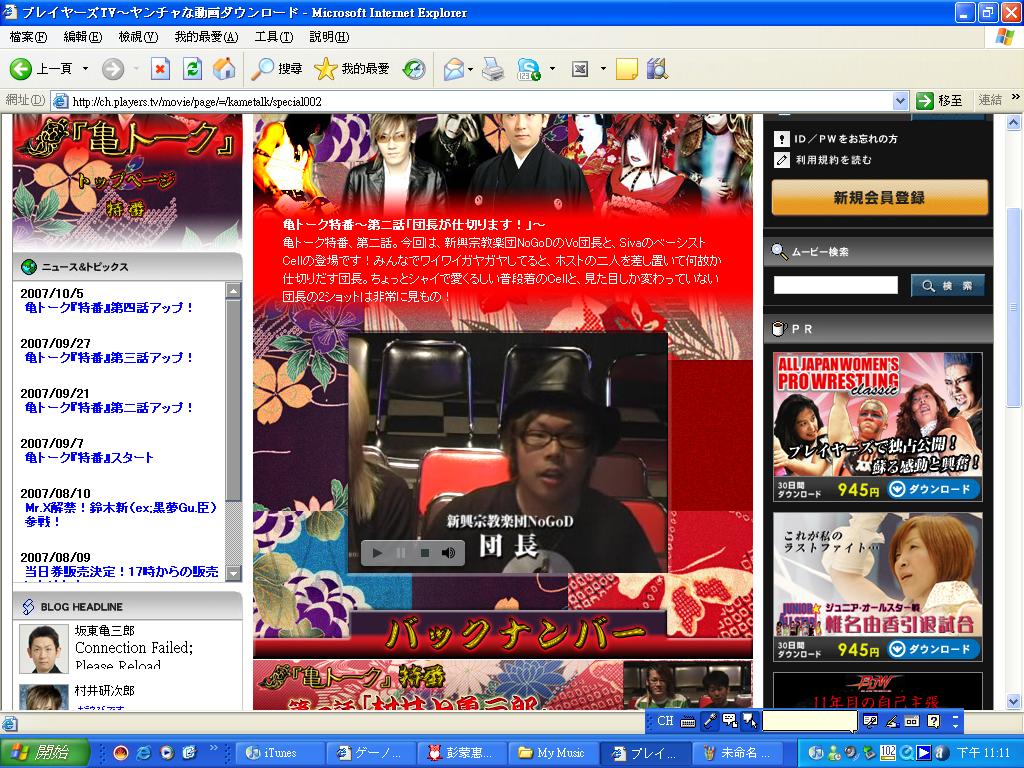The width and height of the screenshot is (1024, 768).
Task: Click the page vertical scrollbar down arrow
Action: pyautogui.click(x=1014, y=702)
